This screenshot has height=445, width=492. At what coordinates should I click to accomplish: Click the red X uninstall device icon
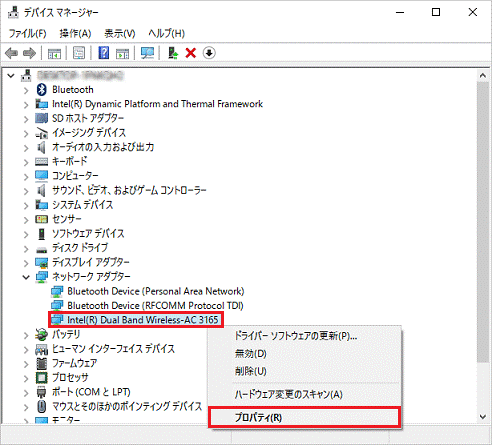pos(191,53)
